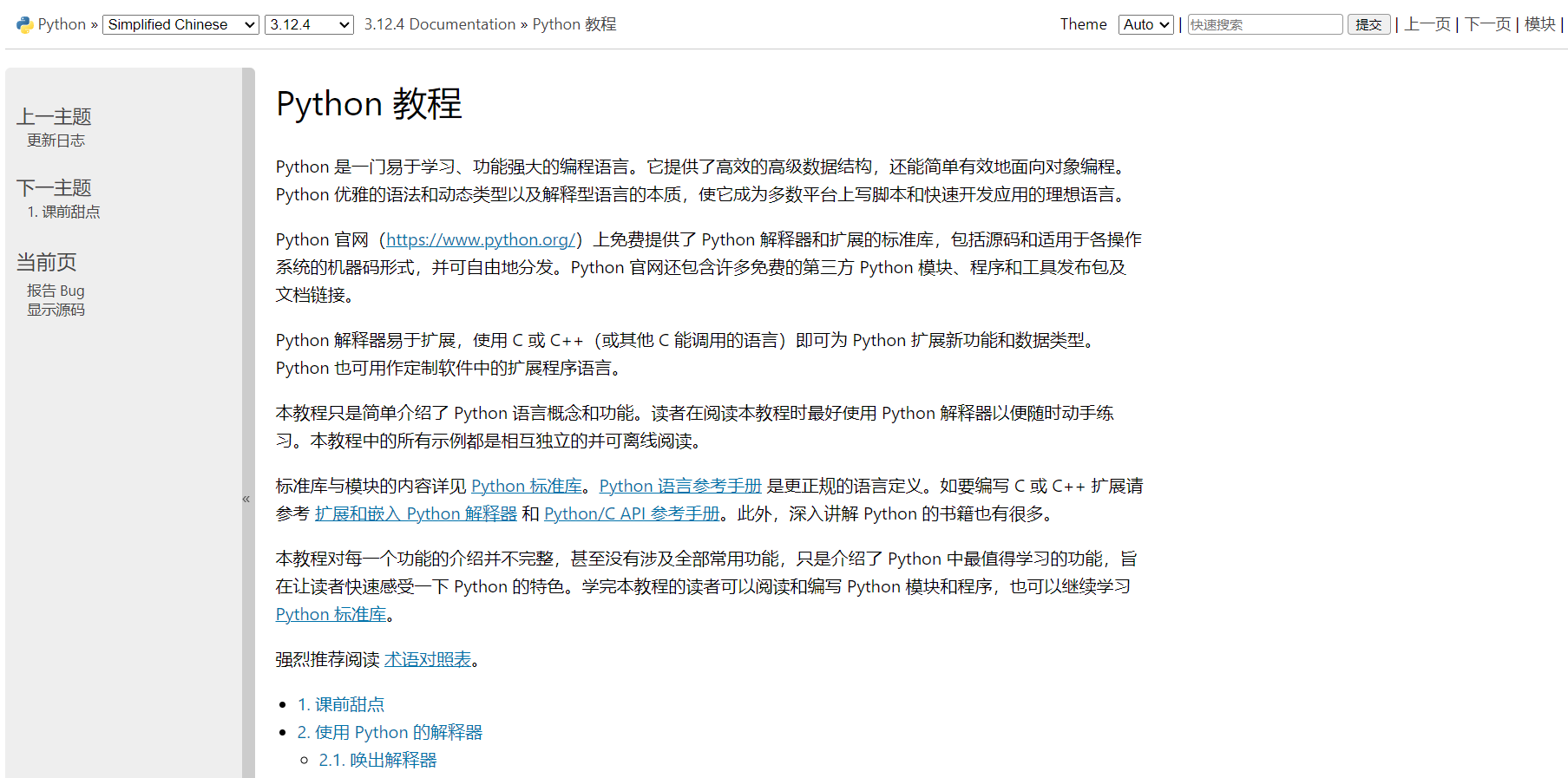Go to 上一页 in top navigation
The image size is (1568, 778).
[1427, 24]
